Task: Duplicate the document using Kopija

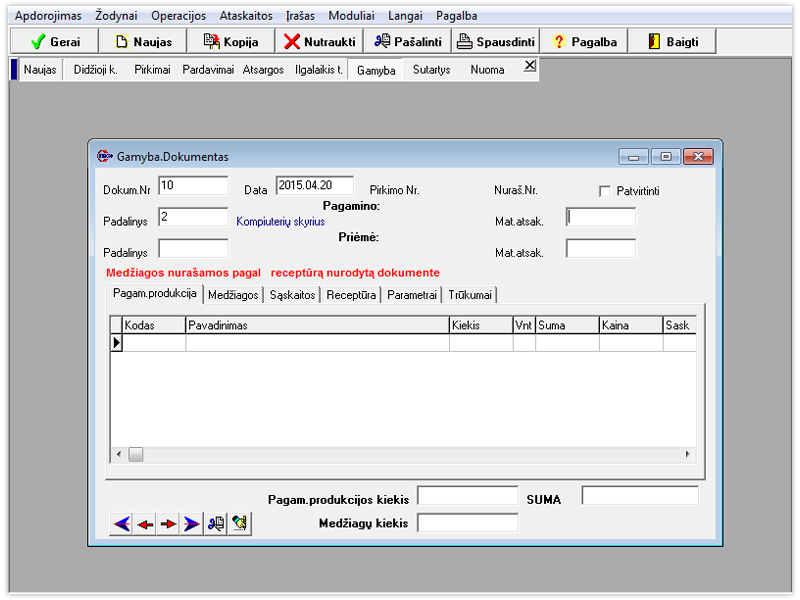Action: click(x=231, y=41)
